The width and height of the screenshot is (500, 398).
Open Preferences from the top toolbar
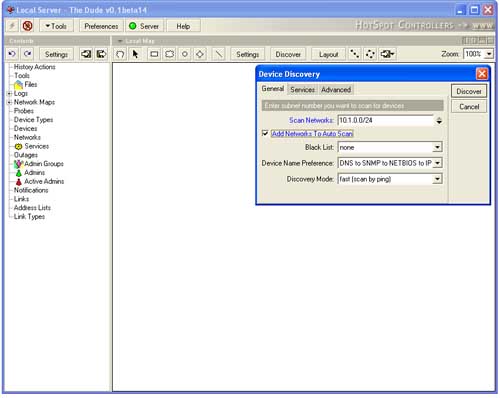point(101,26)
